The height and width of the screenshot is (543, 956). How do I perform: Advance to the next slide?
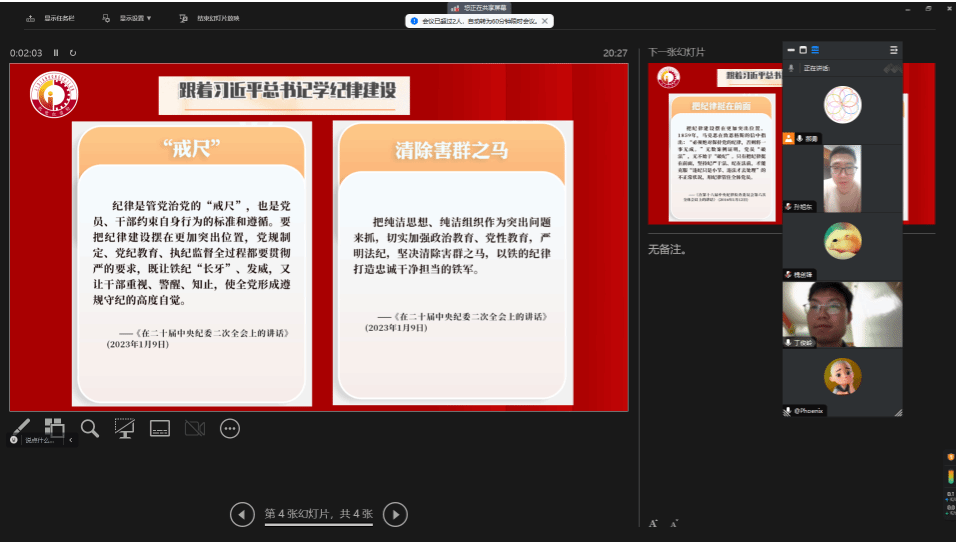(396, 514)
